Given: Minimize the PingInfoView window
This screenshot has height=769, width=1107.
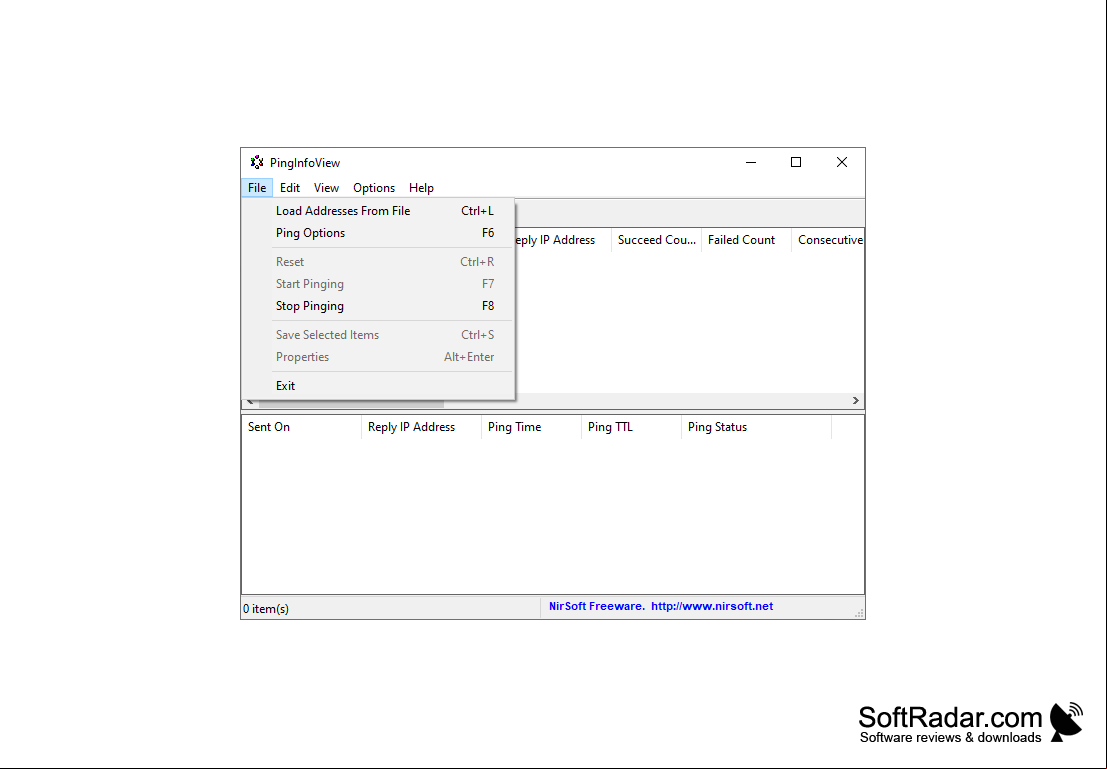Looking at the screenshot, I should click(751, 162).
